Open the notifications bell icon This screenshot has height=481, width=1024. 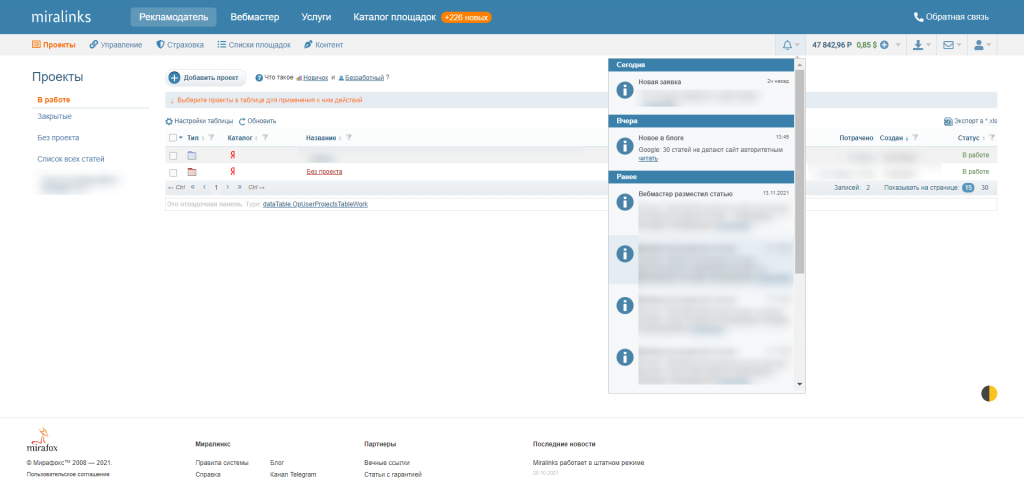coord(787,45)
